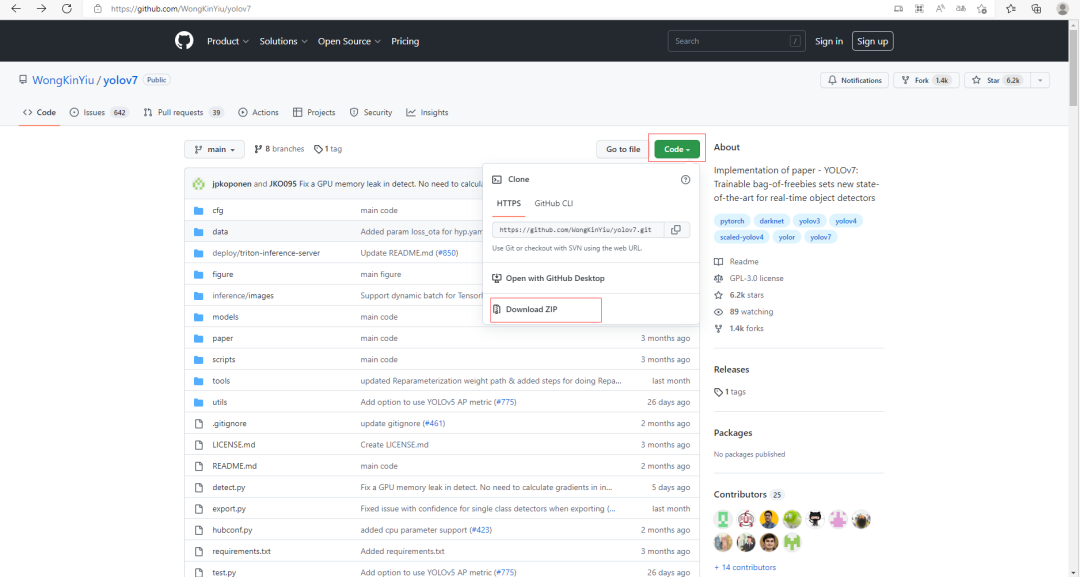The height and width of the screenshot is (577, 1080).
Task: Click the clone URL text field
Action: [577, 230]
